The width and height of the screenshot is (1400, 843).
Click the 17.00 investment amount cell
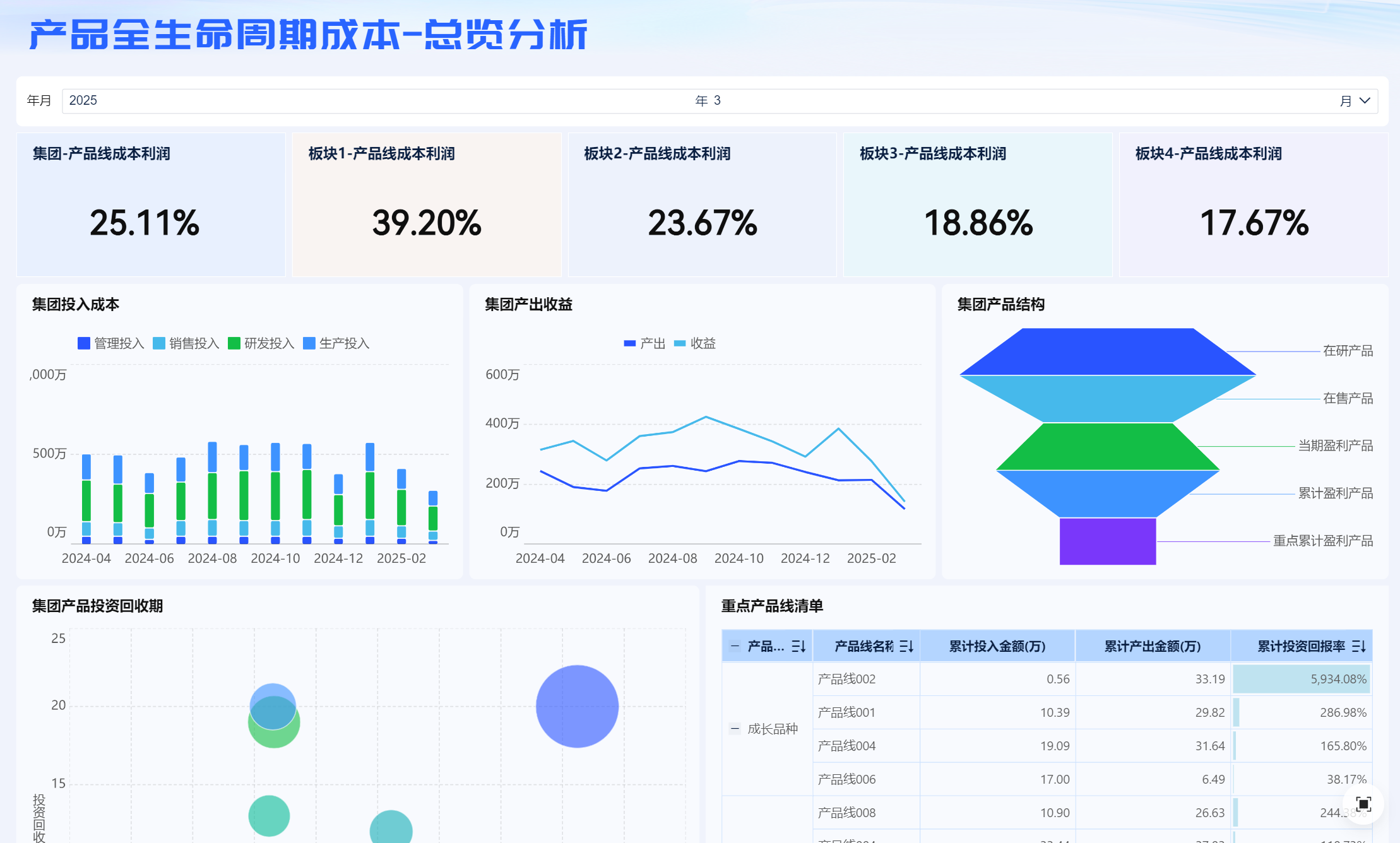(998, 779)
